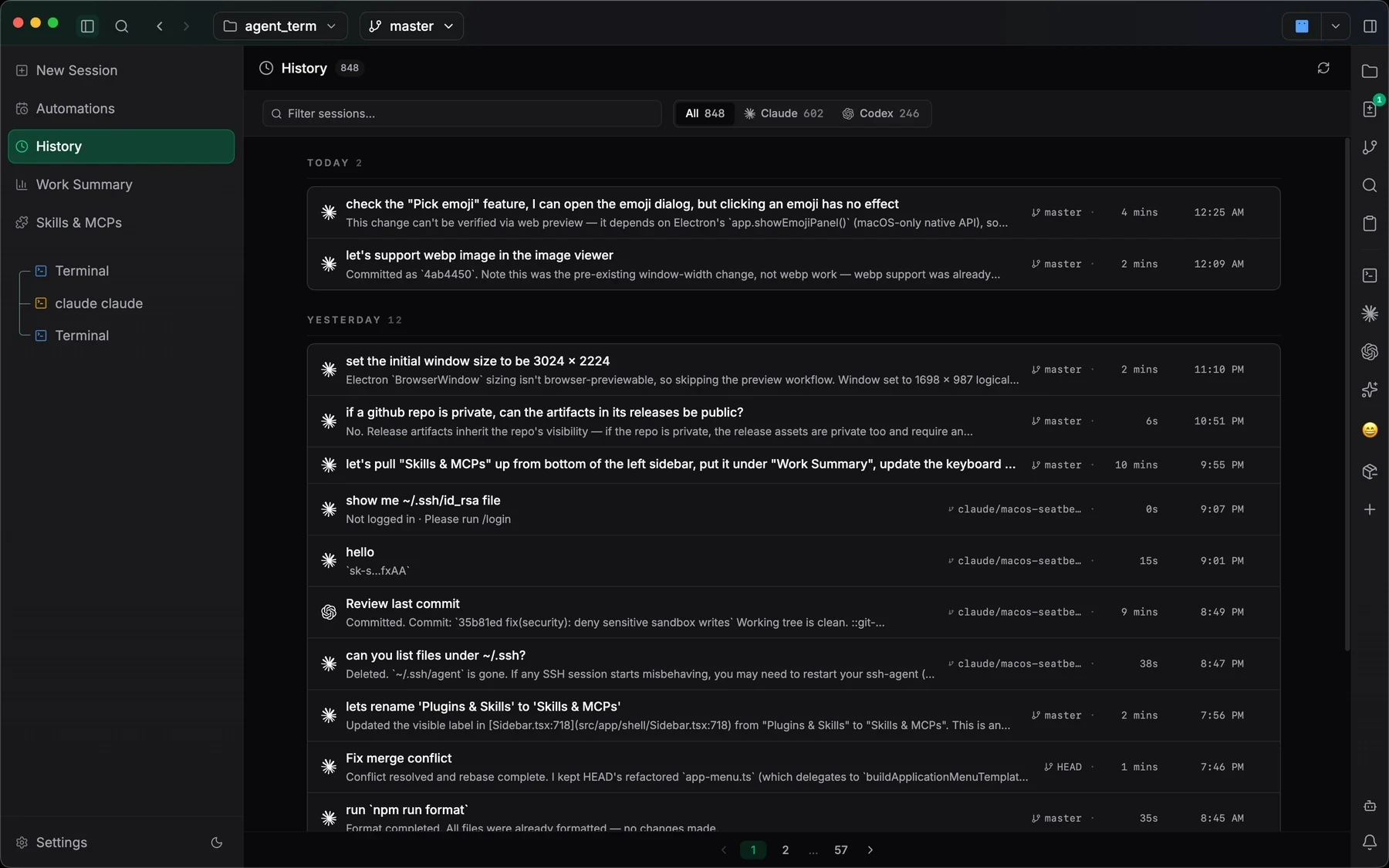The height and width of the screenshot is (868, 1389).
Task: Start a New Session
Action: (121, 70)
